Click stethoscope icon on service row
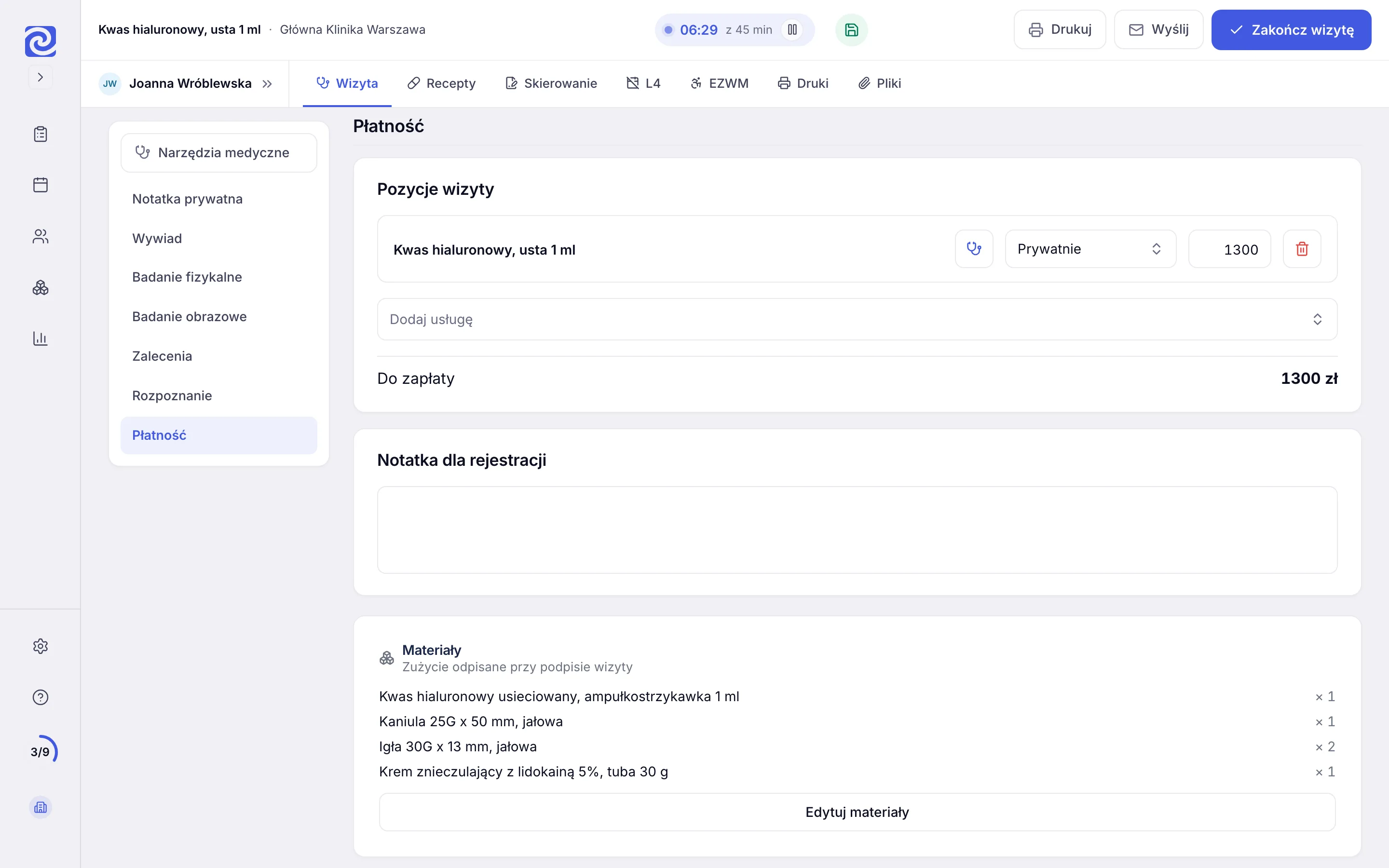 tap(974, 249)
